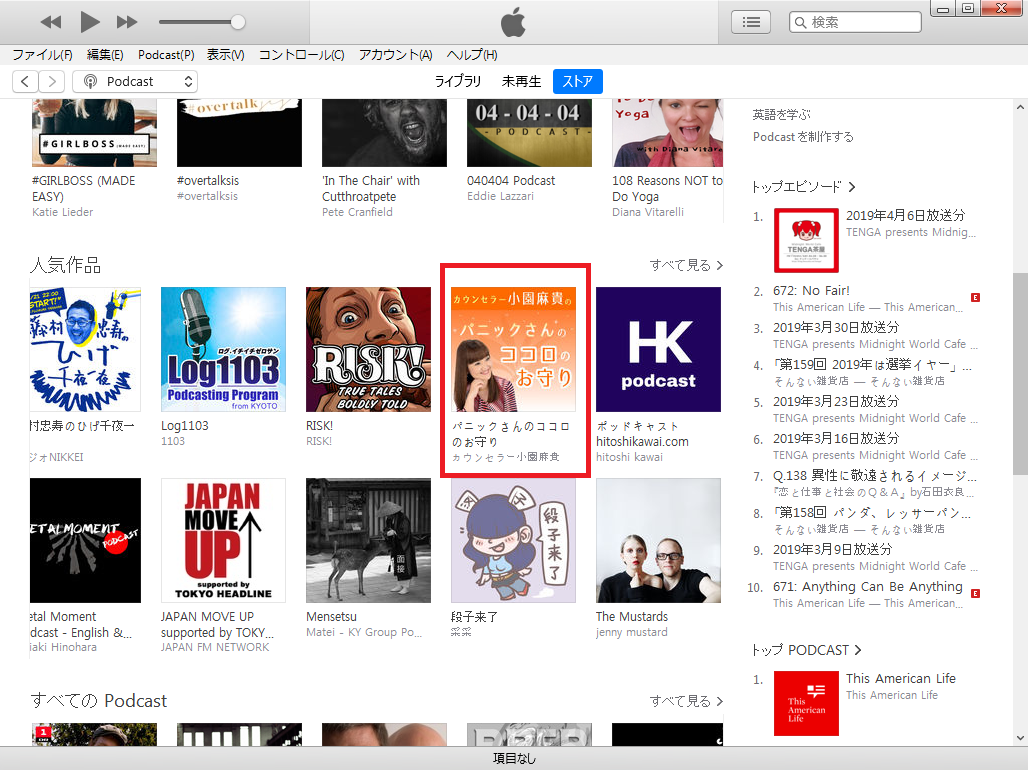Click the vertical scrollbar down arrow
This screenshot has height=770, width=1028.
[1020, 738]
